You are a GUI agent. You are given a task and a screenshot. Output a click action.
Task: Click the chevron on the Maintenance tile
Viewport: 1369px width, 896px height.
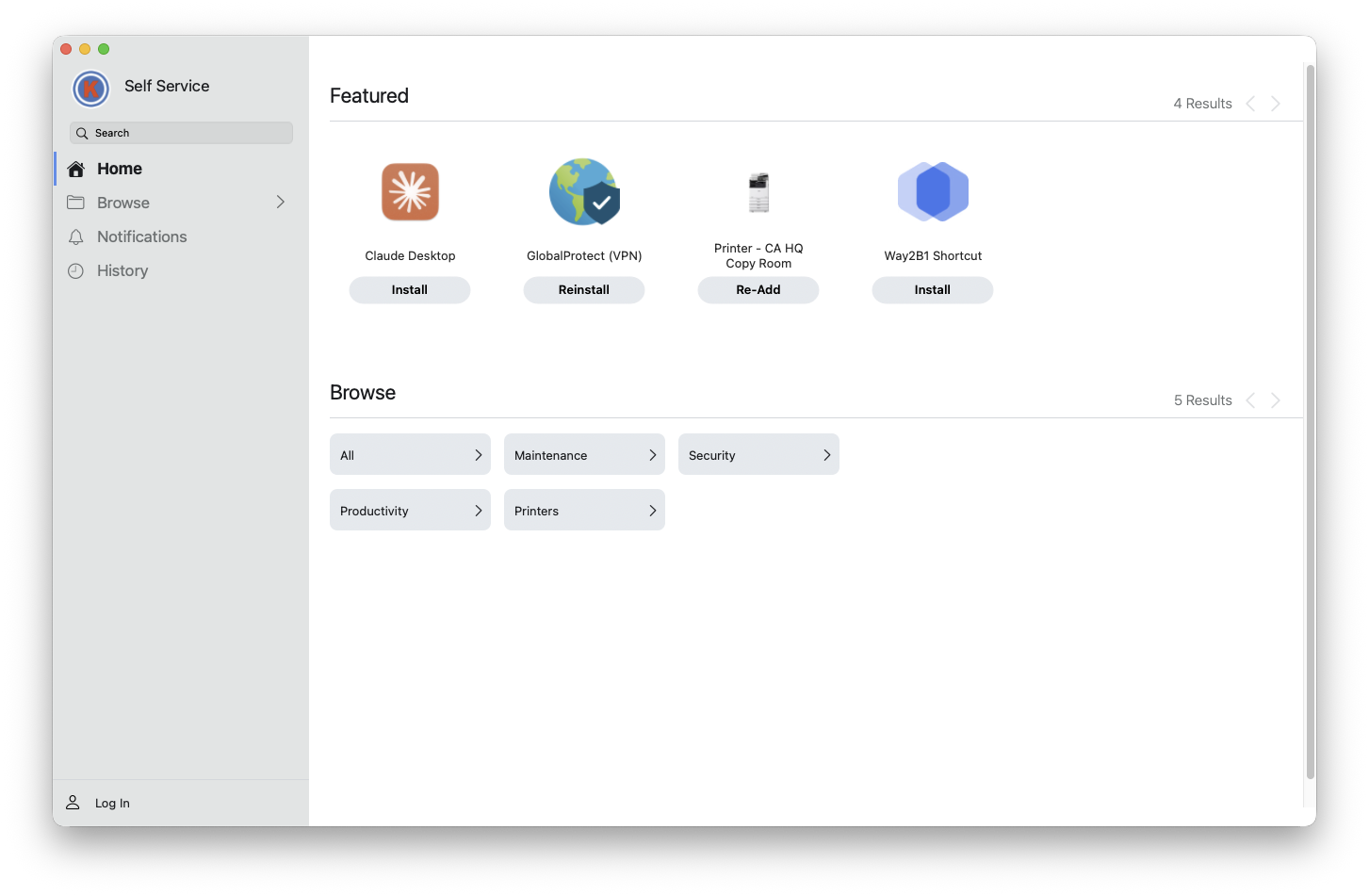tap(652, 455)
